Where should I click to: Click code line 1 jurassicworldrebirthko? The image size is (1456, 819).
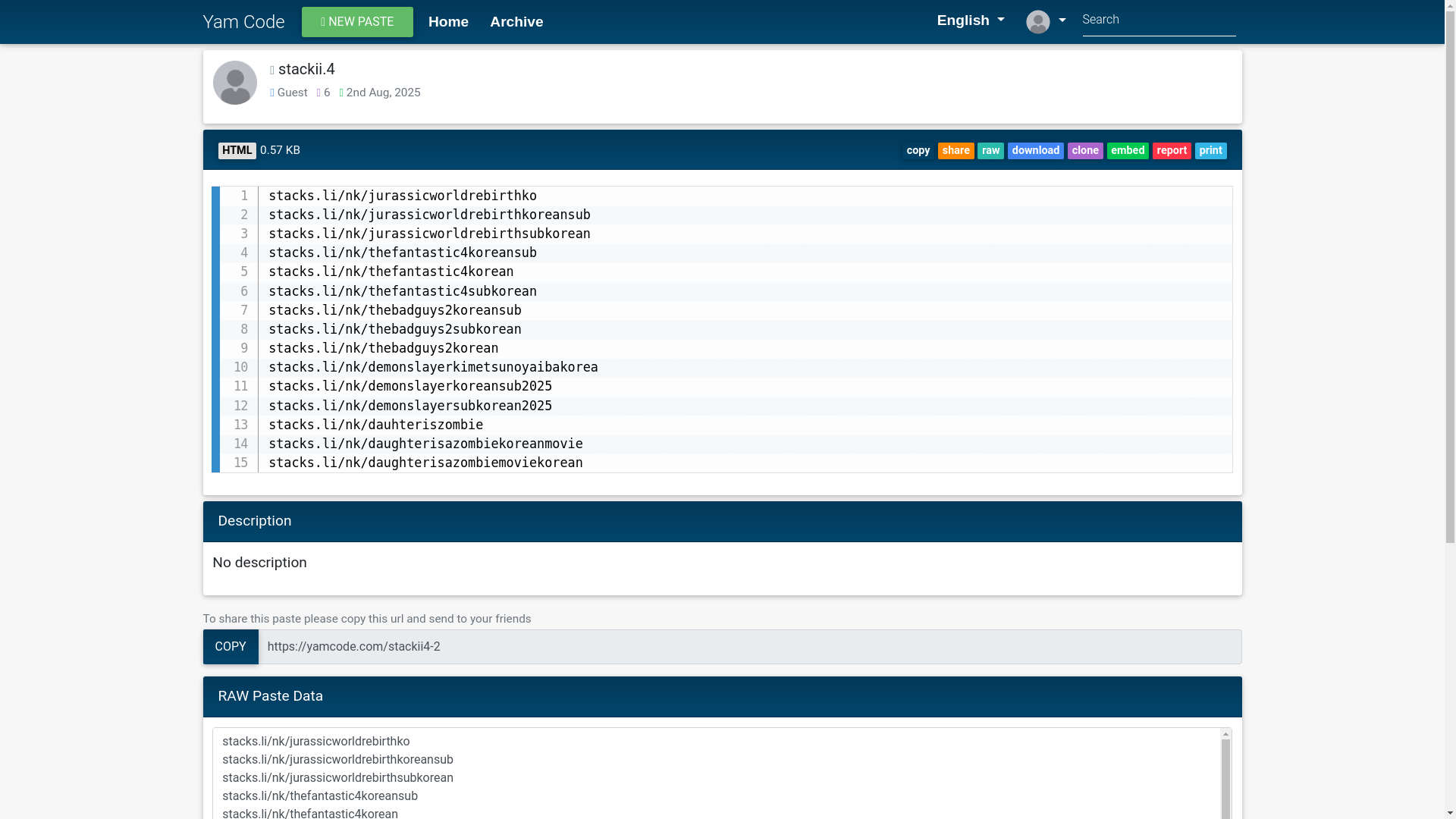[x=403, y=196]
